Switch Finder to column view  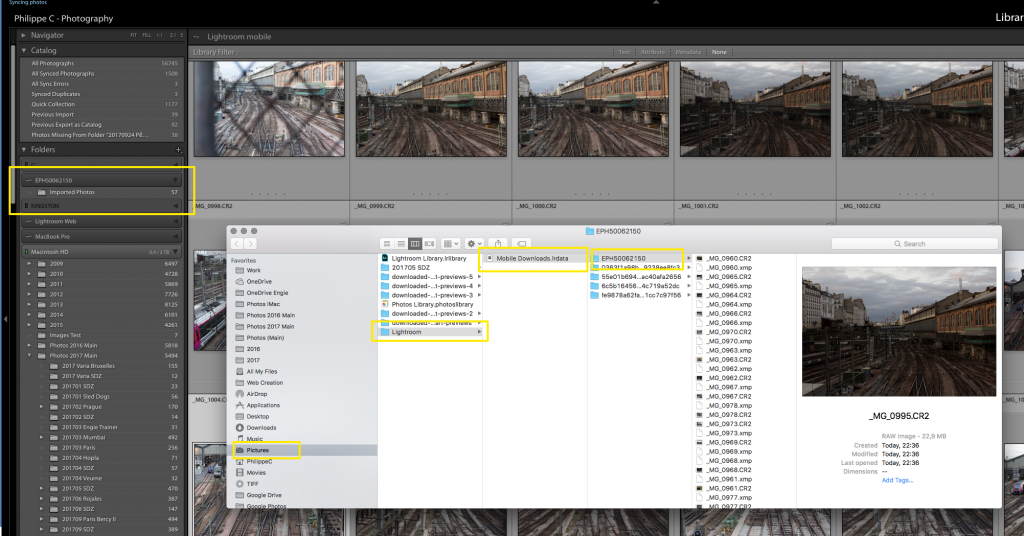click(x=415, y=244)
